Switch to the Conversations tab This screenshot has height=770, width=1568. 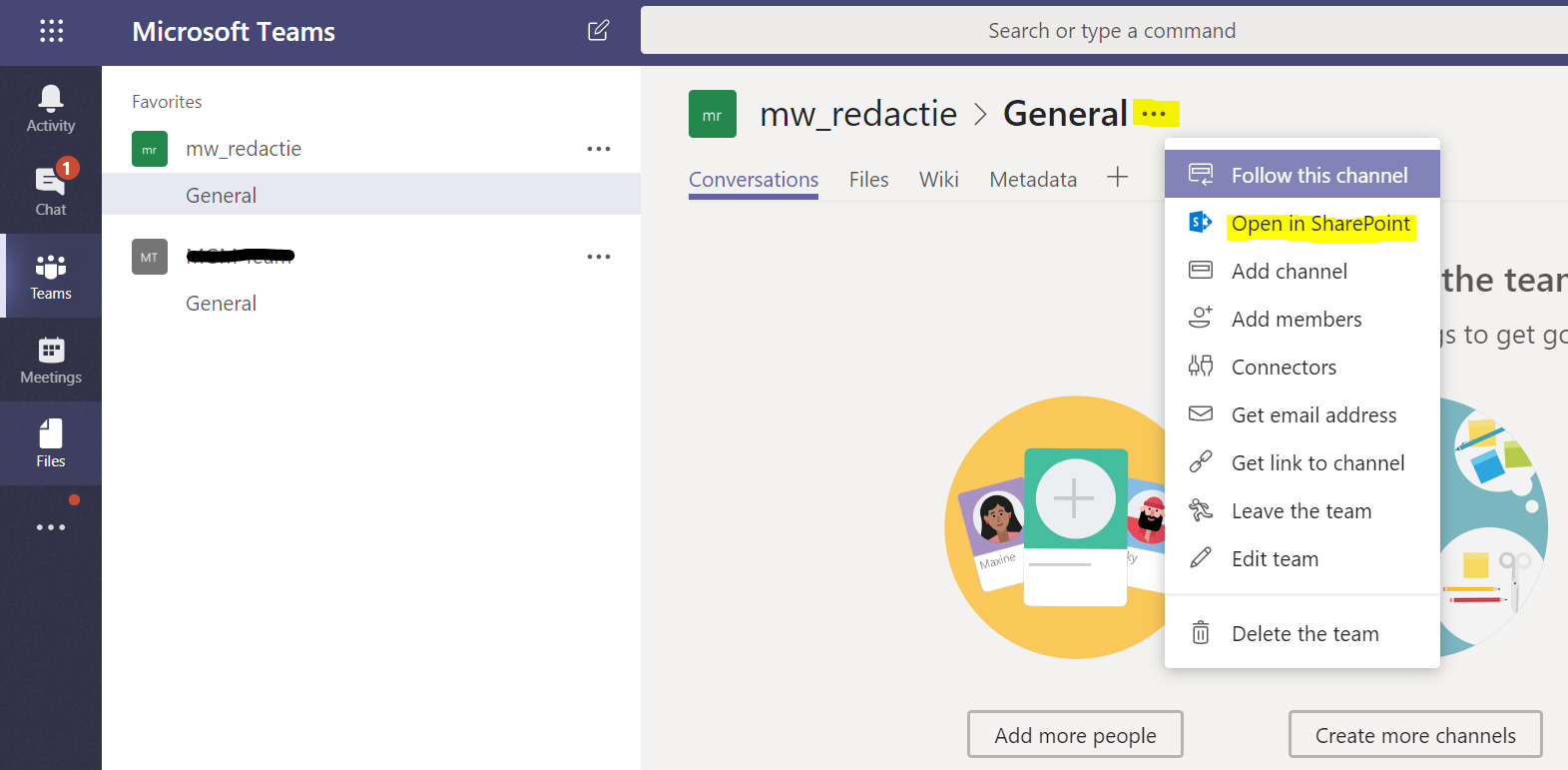point(754,180)
